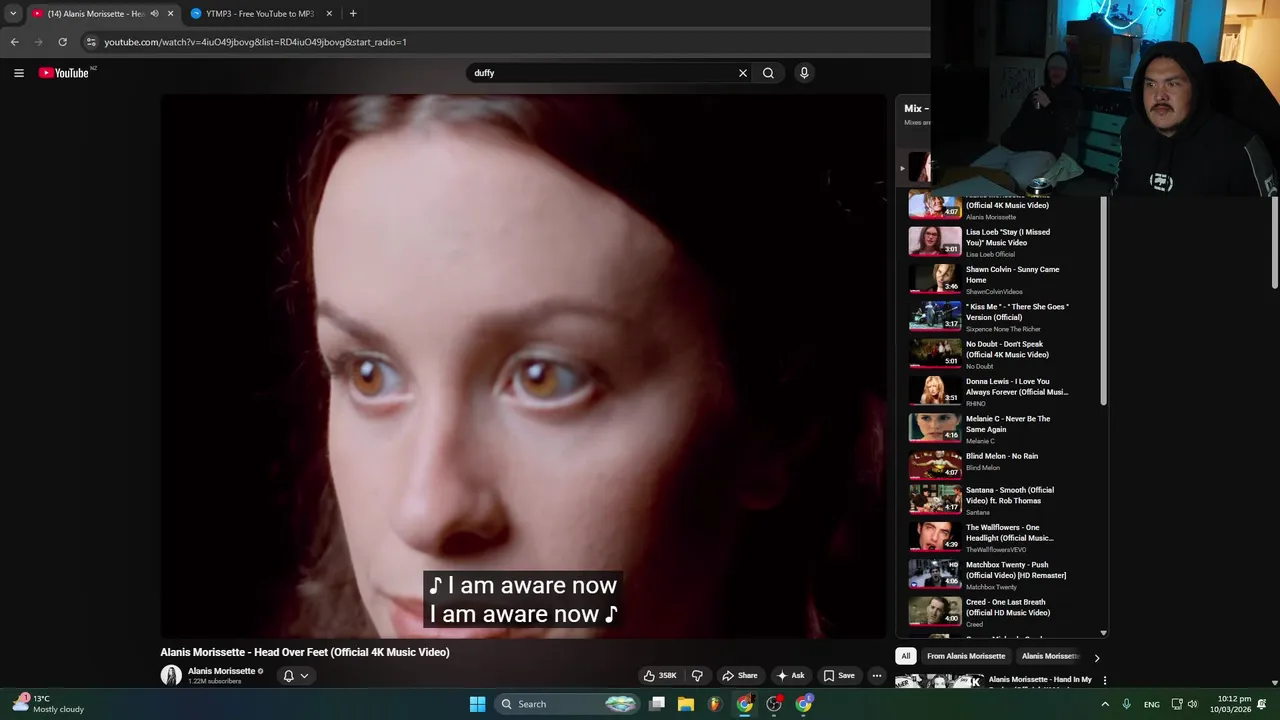Click the magnifier search button

coord(768,73)
